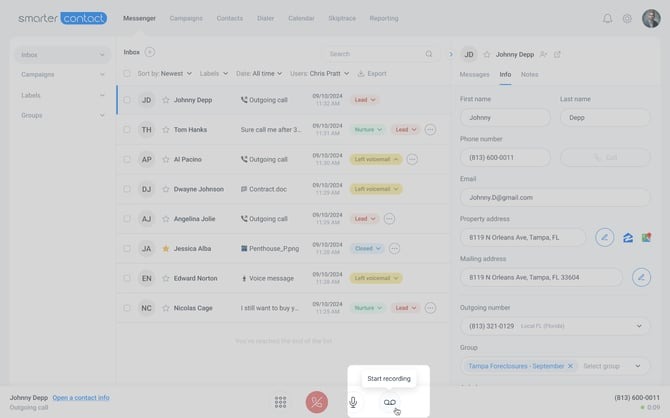670x418 pixels.
Task: Edit the property address with pencil icon
Action: (x=604, y=237)
